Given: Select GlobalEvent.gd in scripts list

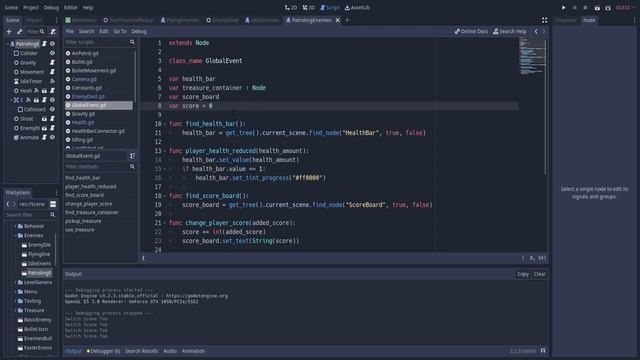Looking at the screenshot, I should pos(99,105).
